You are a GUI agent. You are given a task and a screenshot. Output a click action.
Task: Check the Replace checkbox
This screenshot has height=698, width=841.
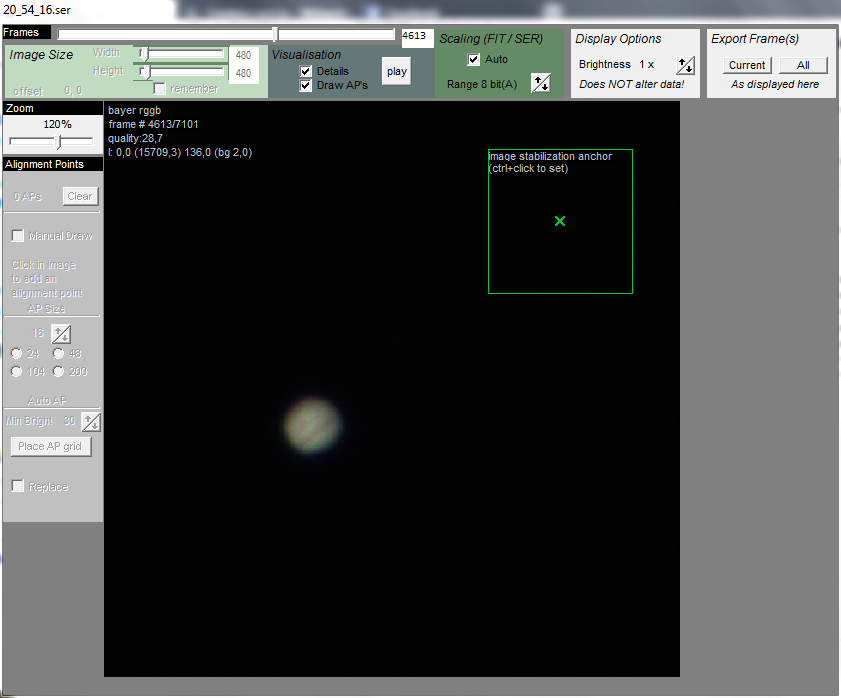(x=18, y=486)
